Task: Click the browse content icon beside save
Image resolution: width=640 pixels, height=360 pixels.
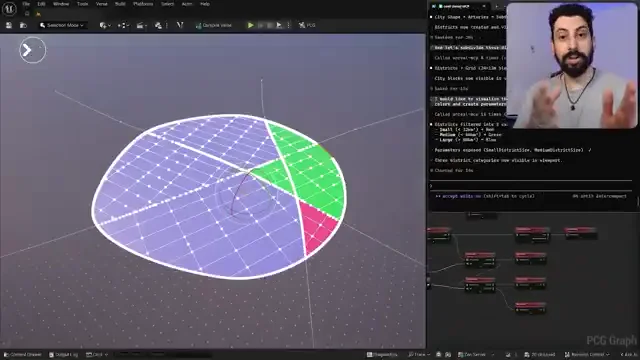Action: (23, 25)
